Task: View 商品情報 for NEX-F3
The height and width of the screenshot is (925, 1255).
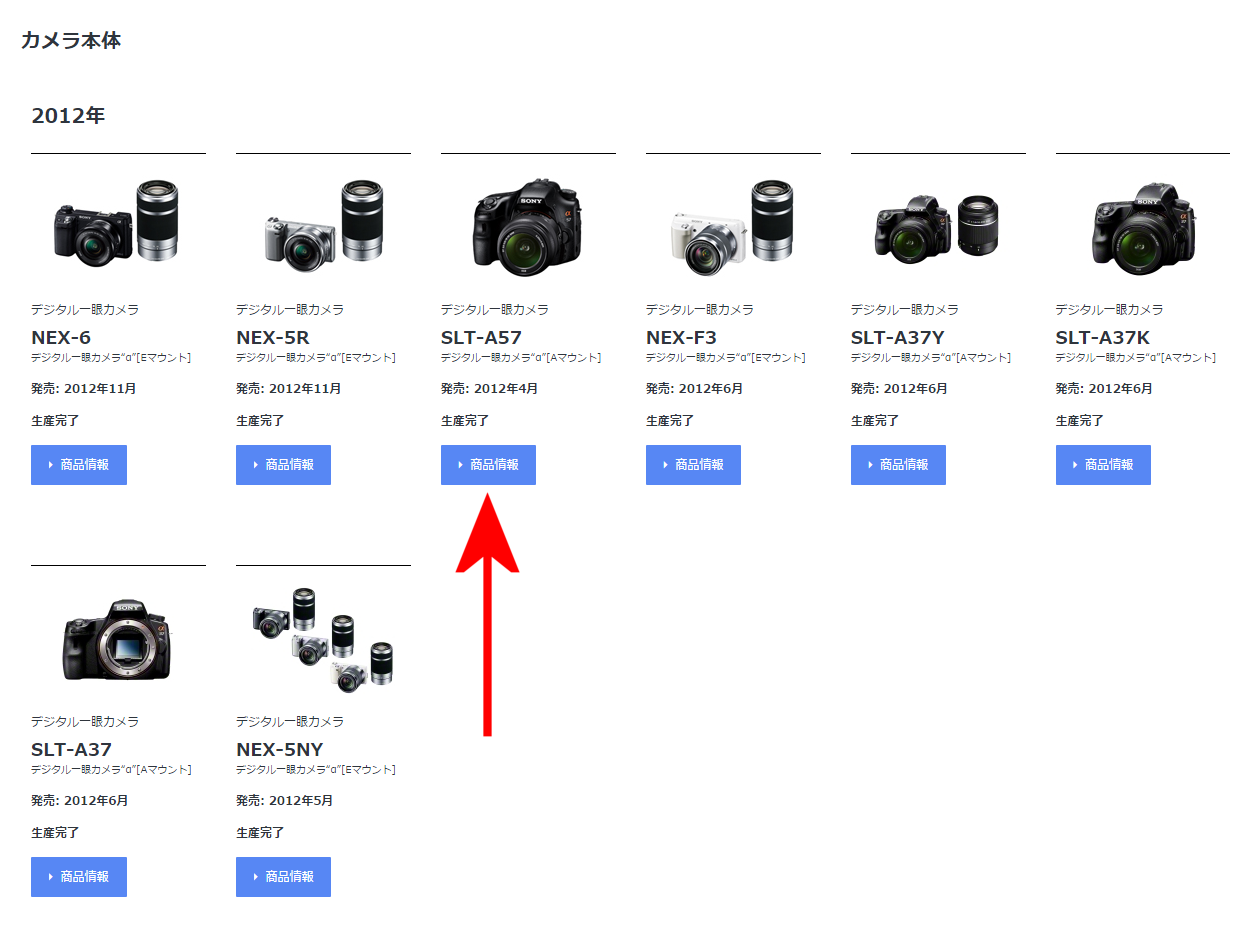Action: coord(693,465)
